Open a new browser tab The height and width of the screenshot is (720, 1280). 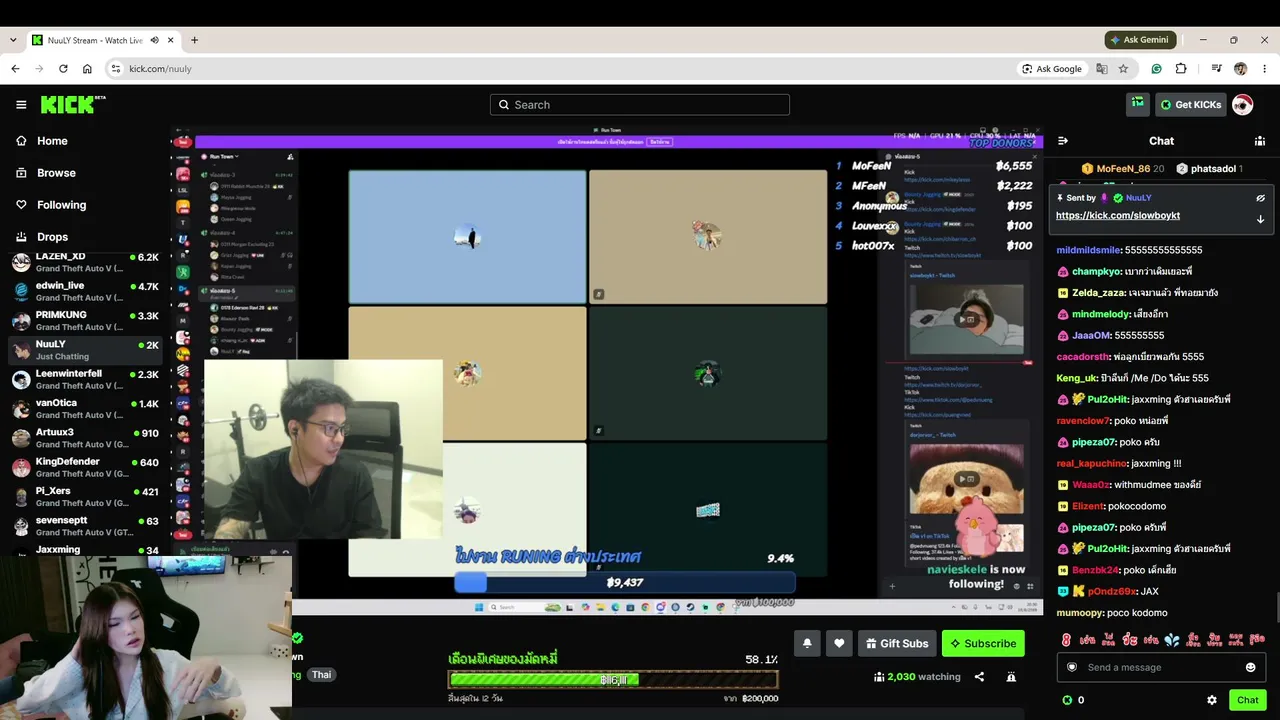(x=194, y=40)
